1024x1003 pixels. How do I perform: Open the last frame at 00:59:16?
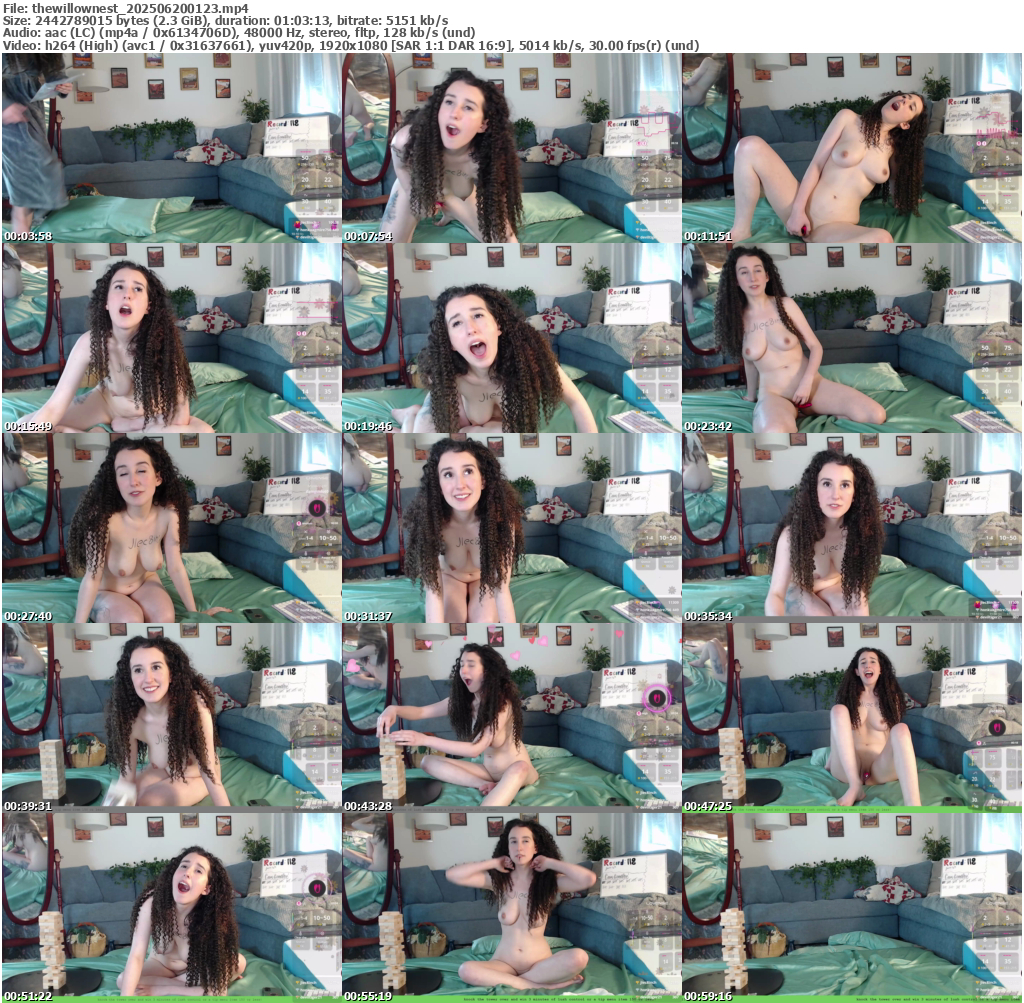pyautogui.click(x=851, y=907)
